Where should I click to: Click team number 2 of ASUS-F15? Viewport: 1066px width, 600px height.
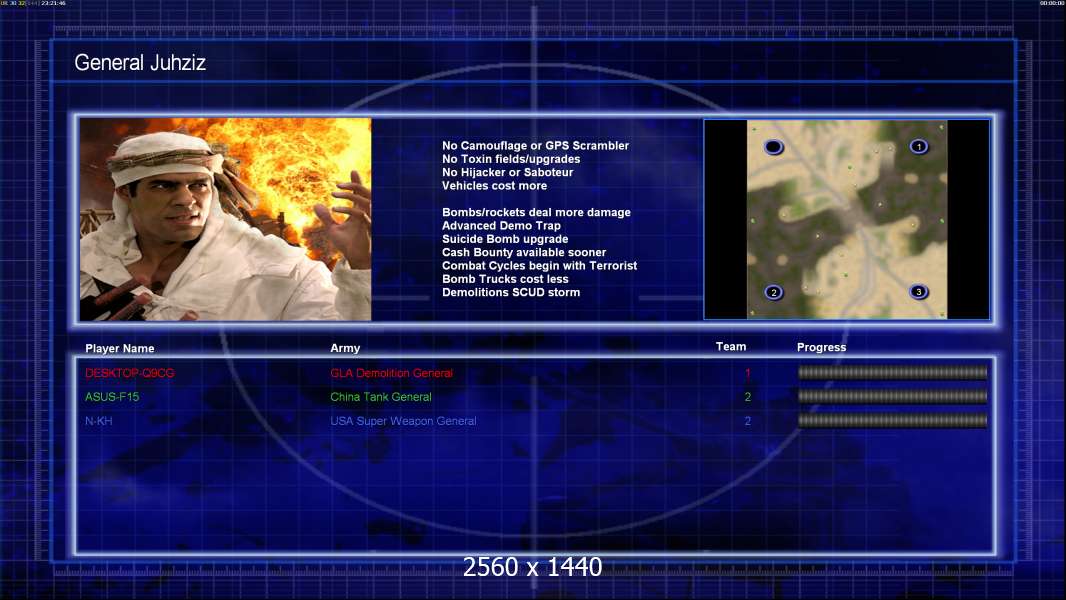pos(748,397)
